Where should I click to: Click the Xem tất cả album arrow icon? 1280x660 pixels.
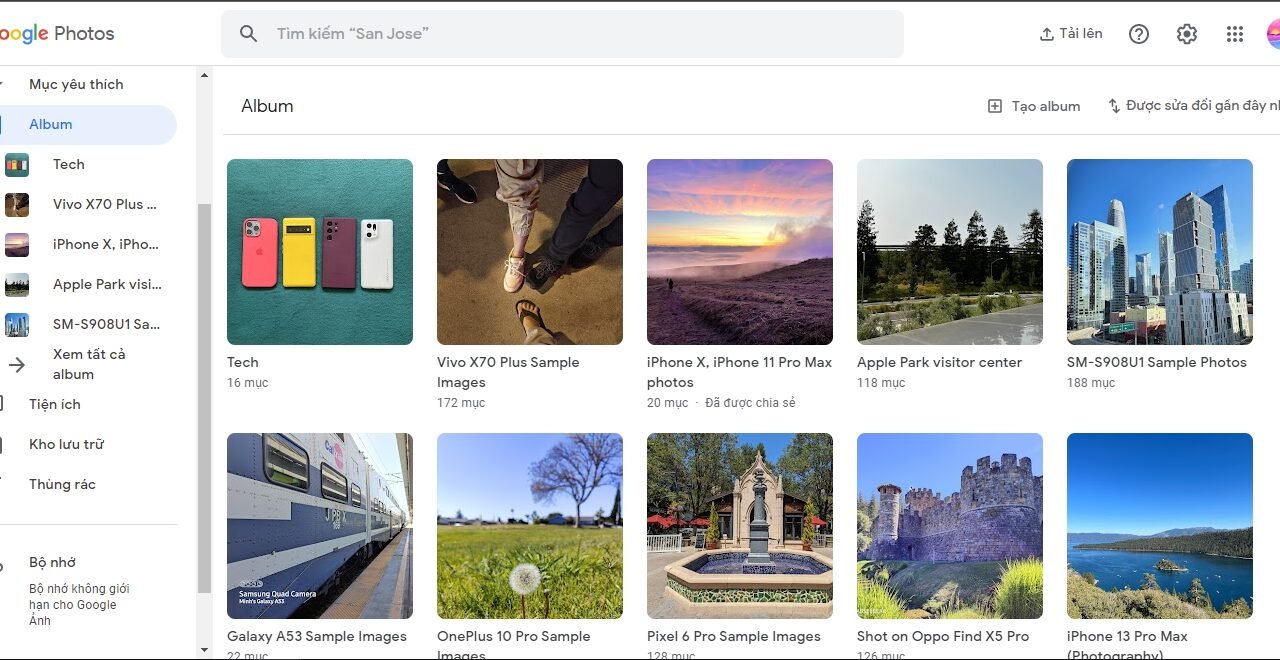point(17,365)
